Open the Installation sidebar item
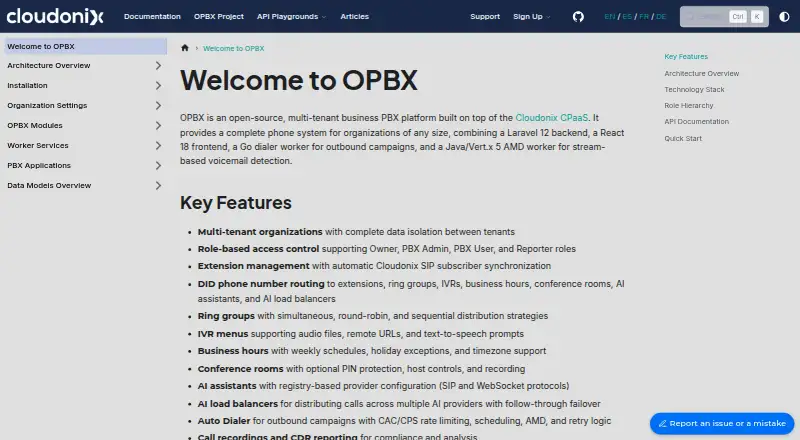Viewport: 800px width, 440px height. (x=27, y=85)
